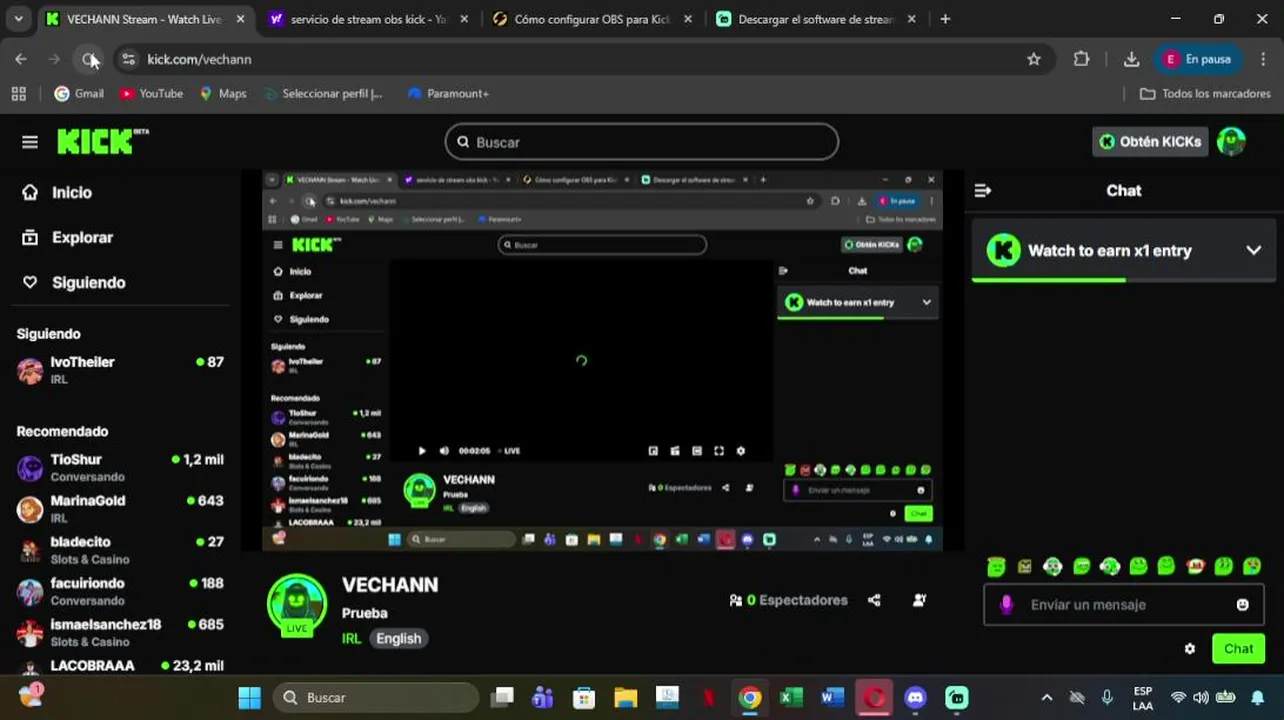Focus the Kick Buscar search field

pyautogui.click(x=641, y=142)
